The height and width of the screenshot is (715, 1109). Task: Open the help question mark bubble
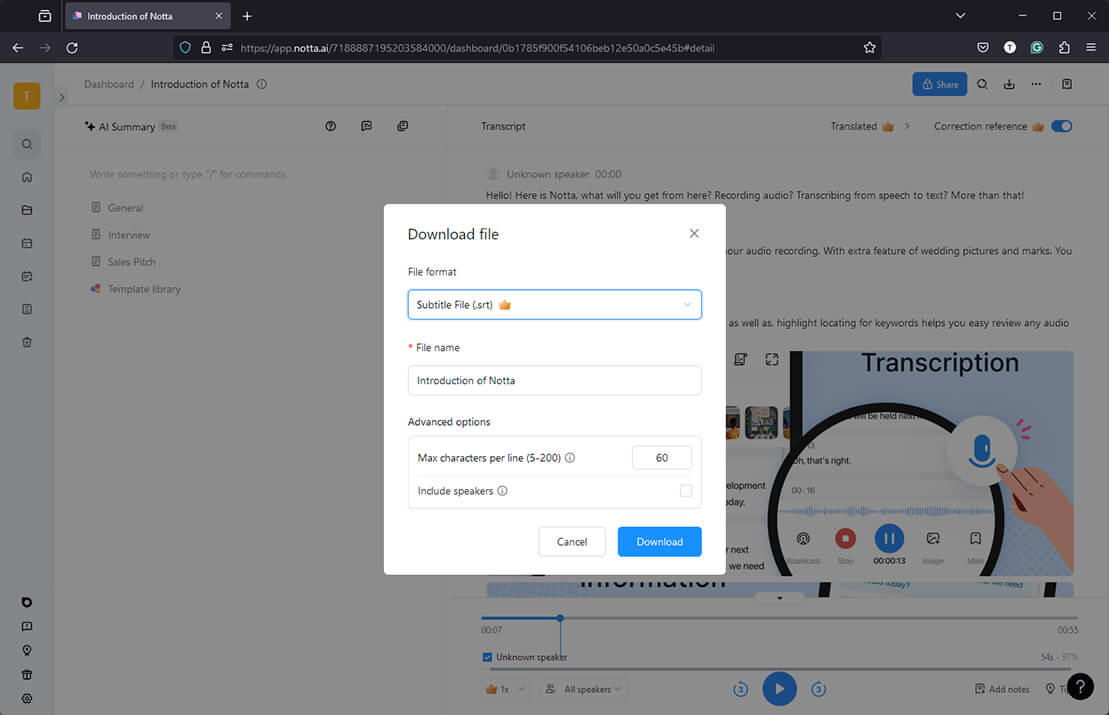point(1080,686)
